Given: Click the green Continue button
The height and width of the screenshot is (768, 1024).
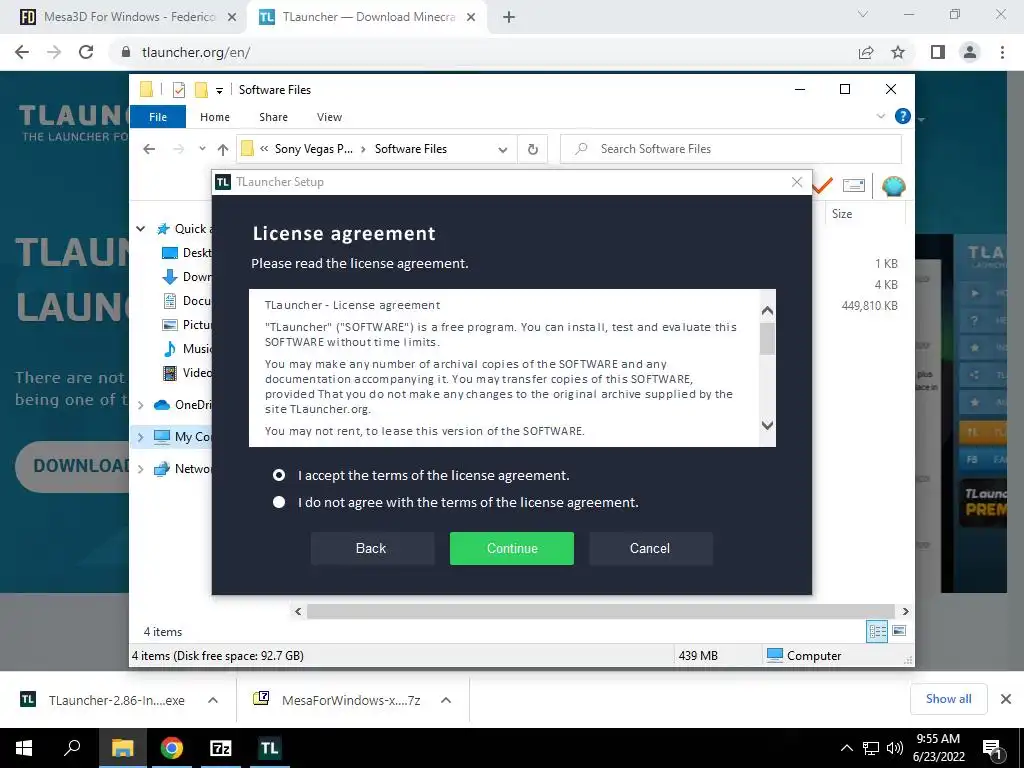Looking at the screenshot, I should point(511,549).
